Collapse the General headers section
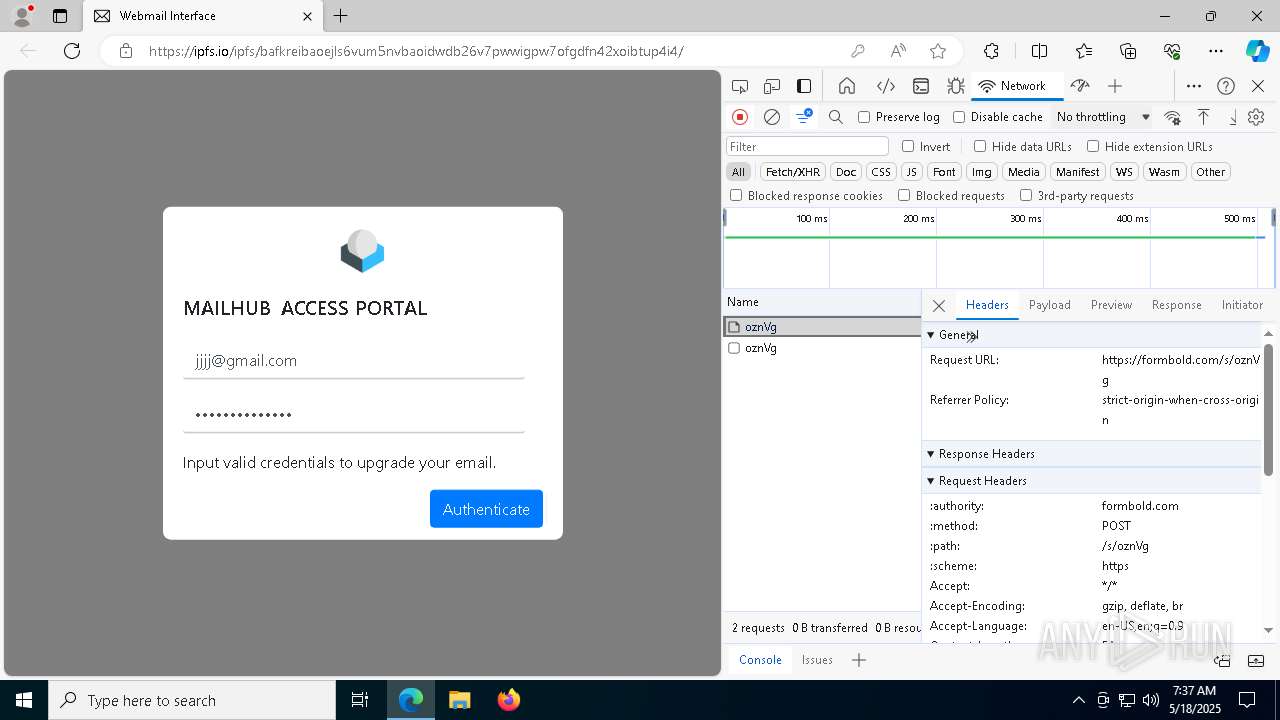The height and width of the screenshot is (720, 1280). pyautogui.click(x=1091, y=335)
